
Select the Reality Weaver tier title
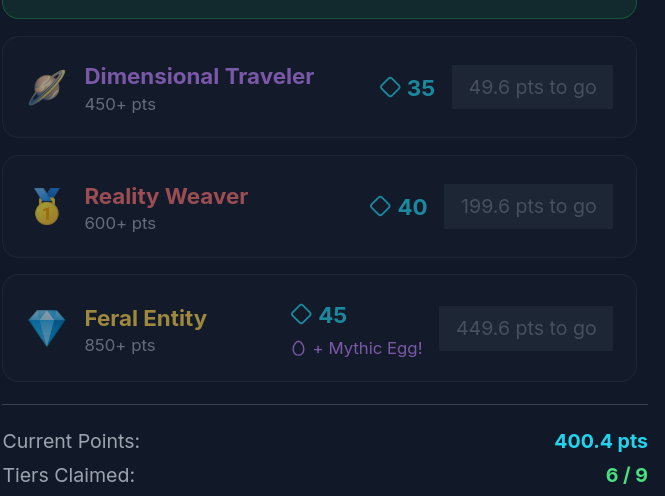tap(166, 196)
